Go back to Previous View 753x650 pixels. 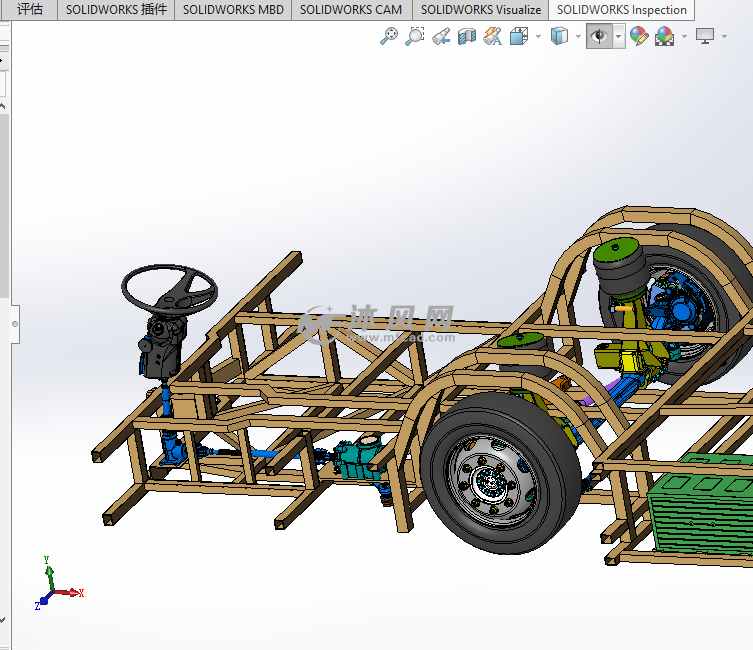point(441,37)
